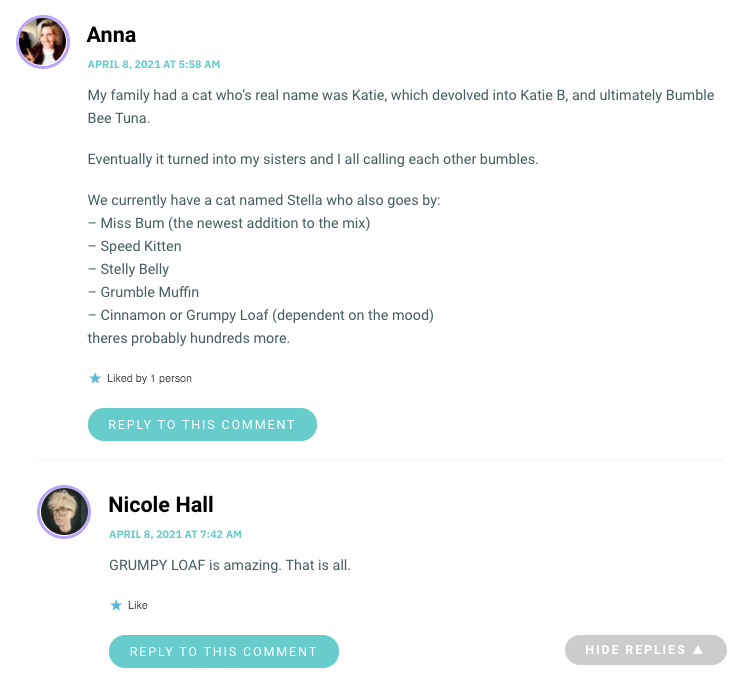
Task: Click the Stelly Belly list line
Action: point(129,269)
